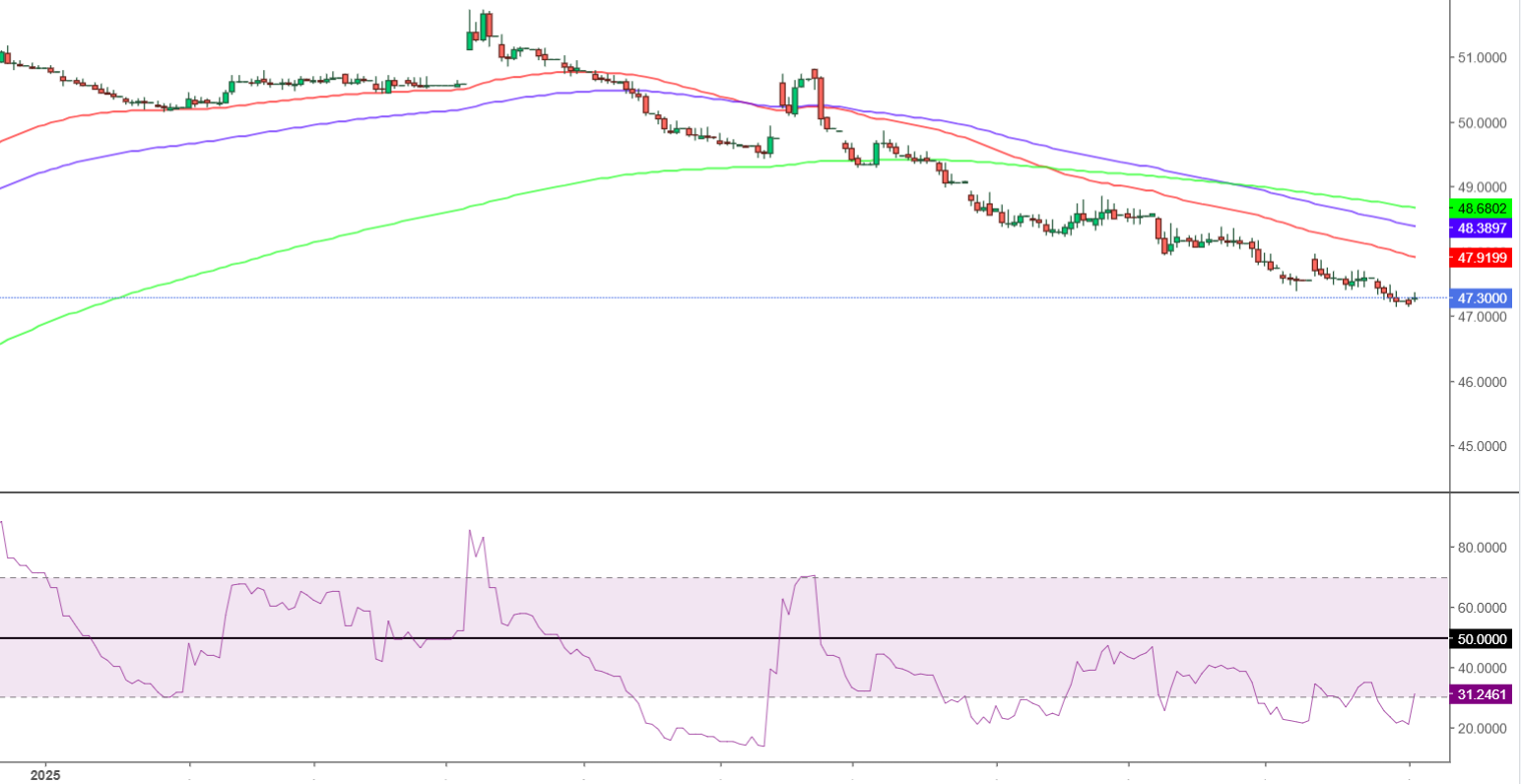Click the 49.0000 price axis label

click(1482, 187)
